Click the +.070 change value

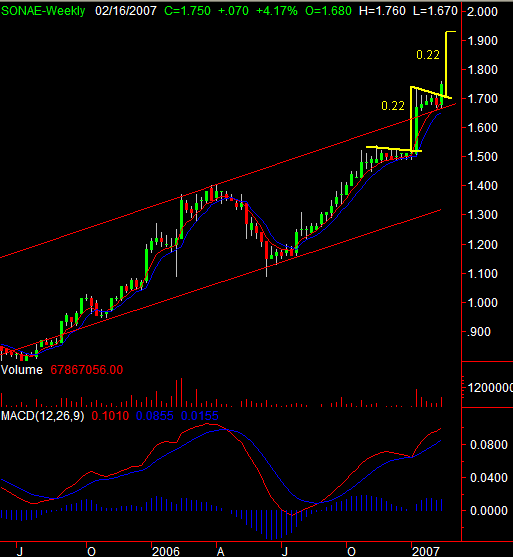point(233,11)
